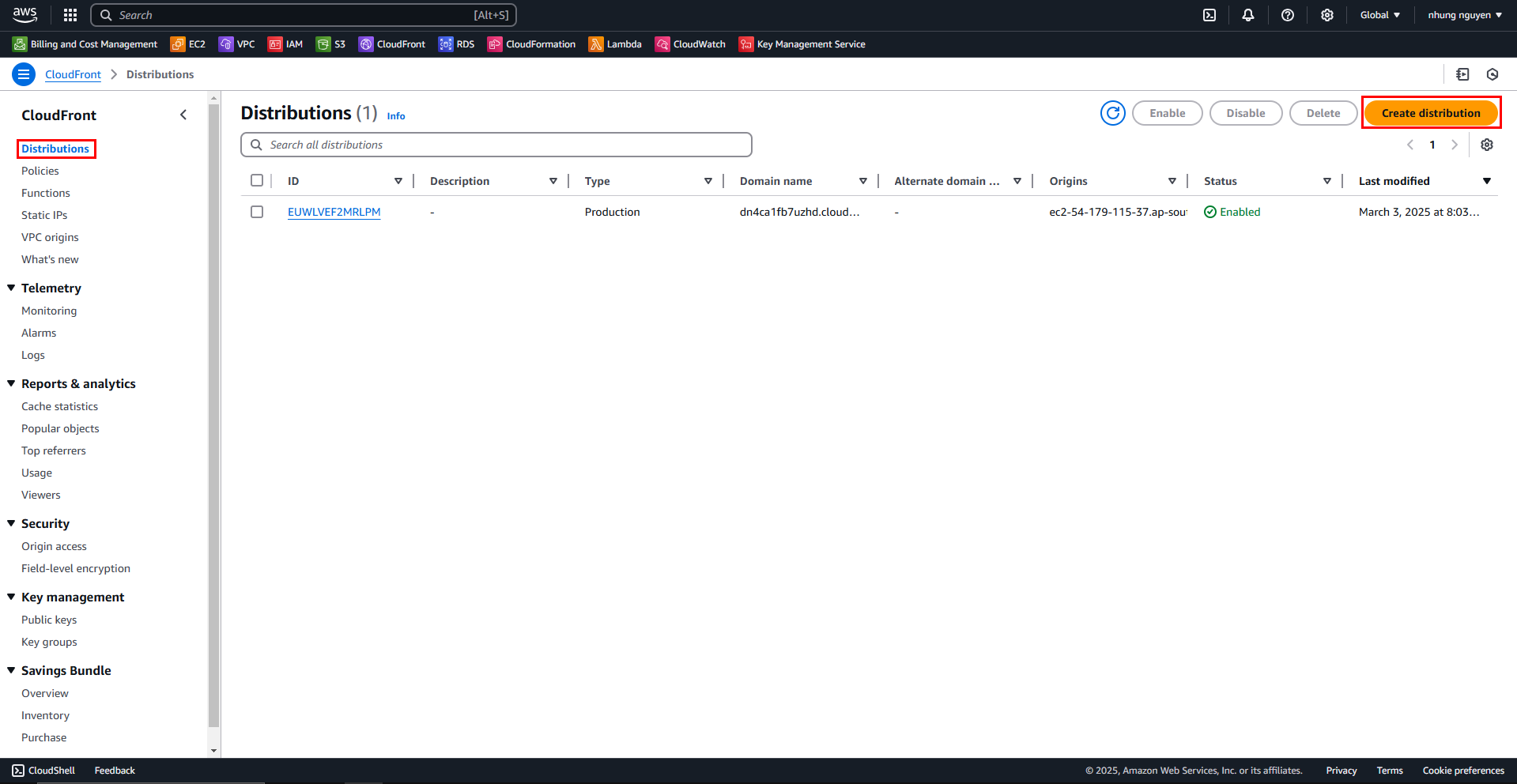This screenshot has height=784, width=1517.
Task: Sort by Last modified column arrow
Action: click(1487, 181)
